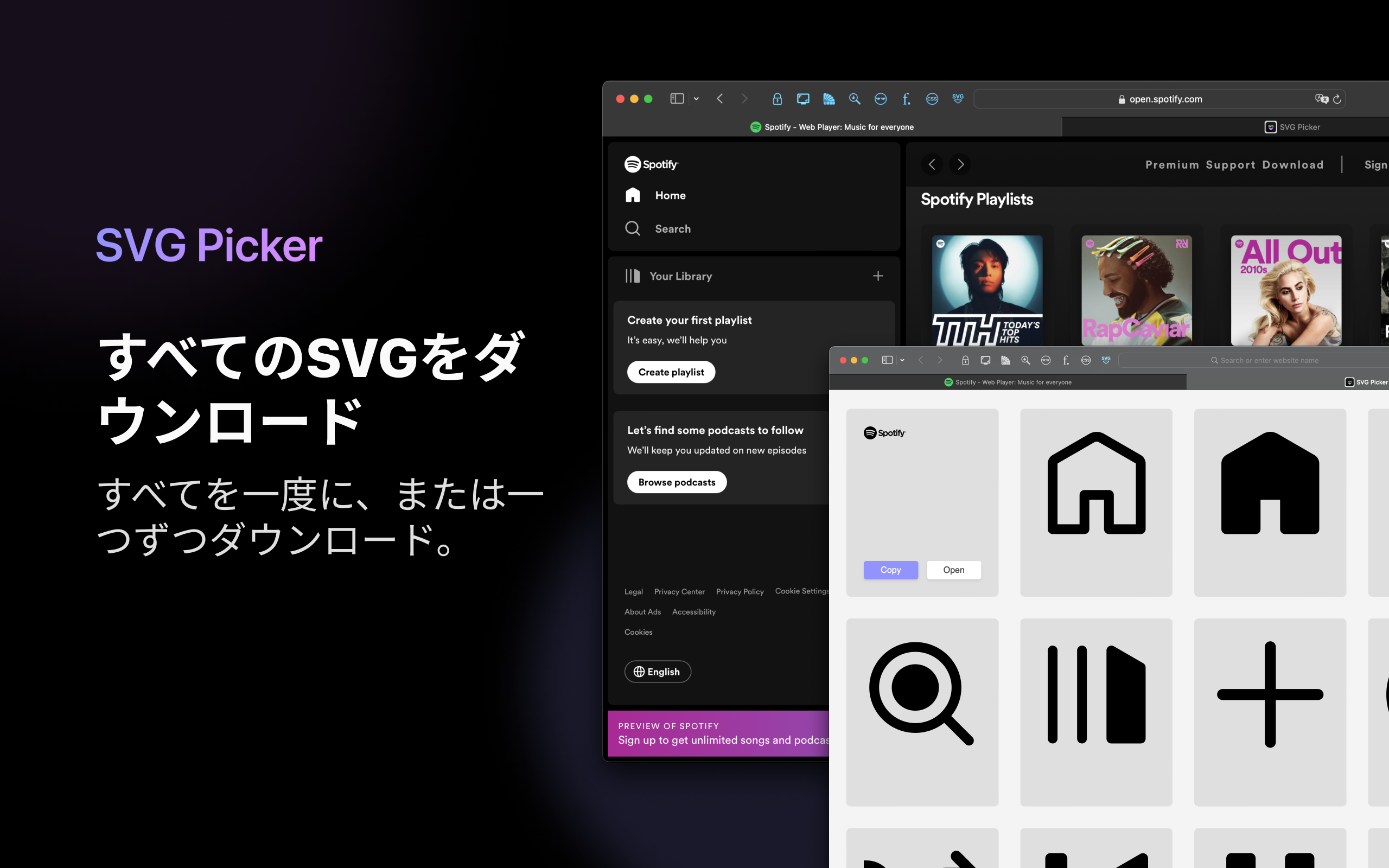
Task: Click the Preview of Spotify sign up banner
Action: click(x=718, y=733)
